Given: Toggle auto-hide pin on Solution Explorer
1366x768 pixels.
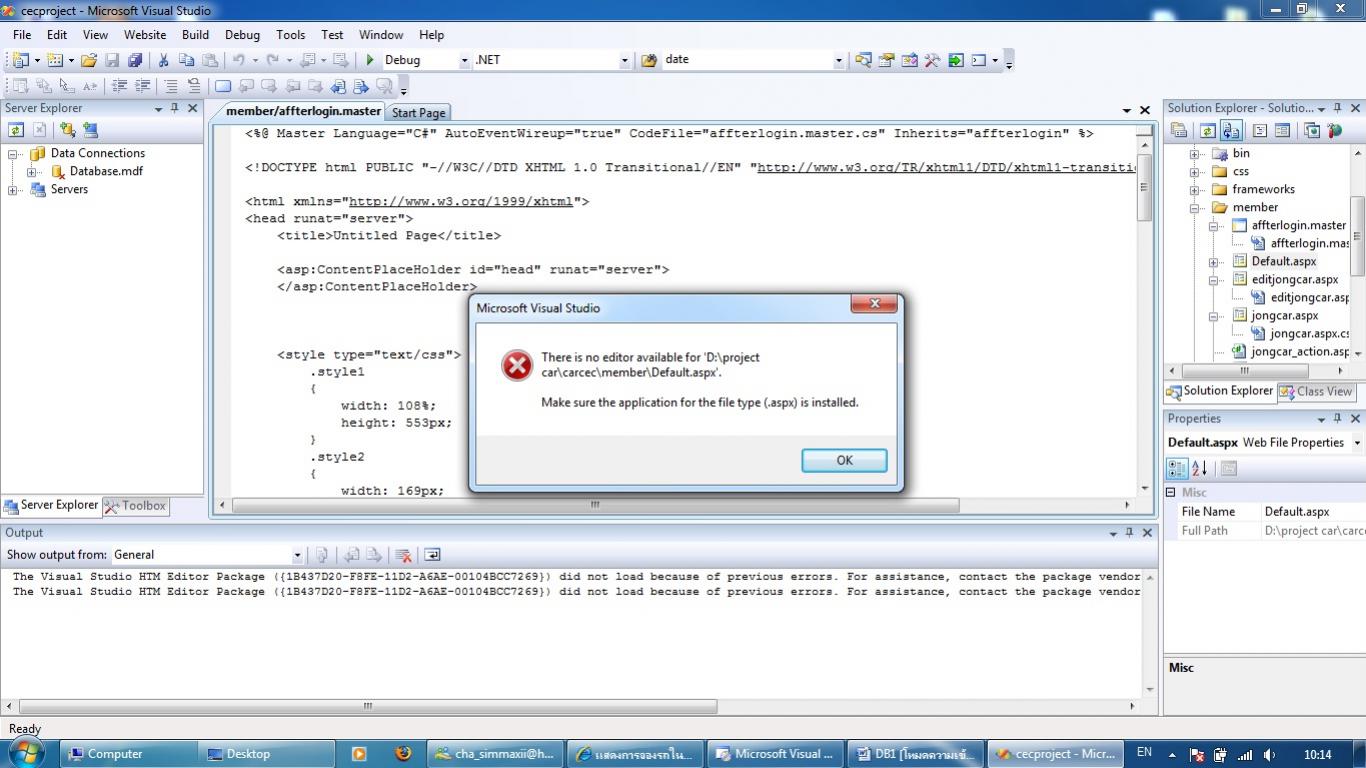Looking at the screenshot, I should pos(1338,108).
